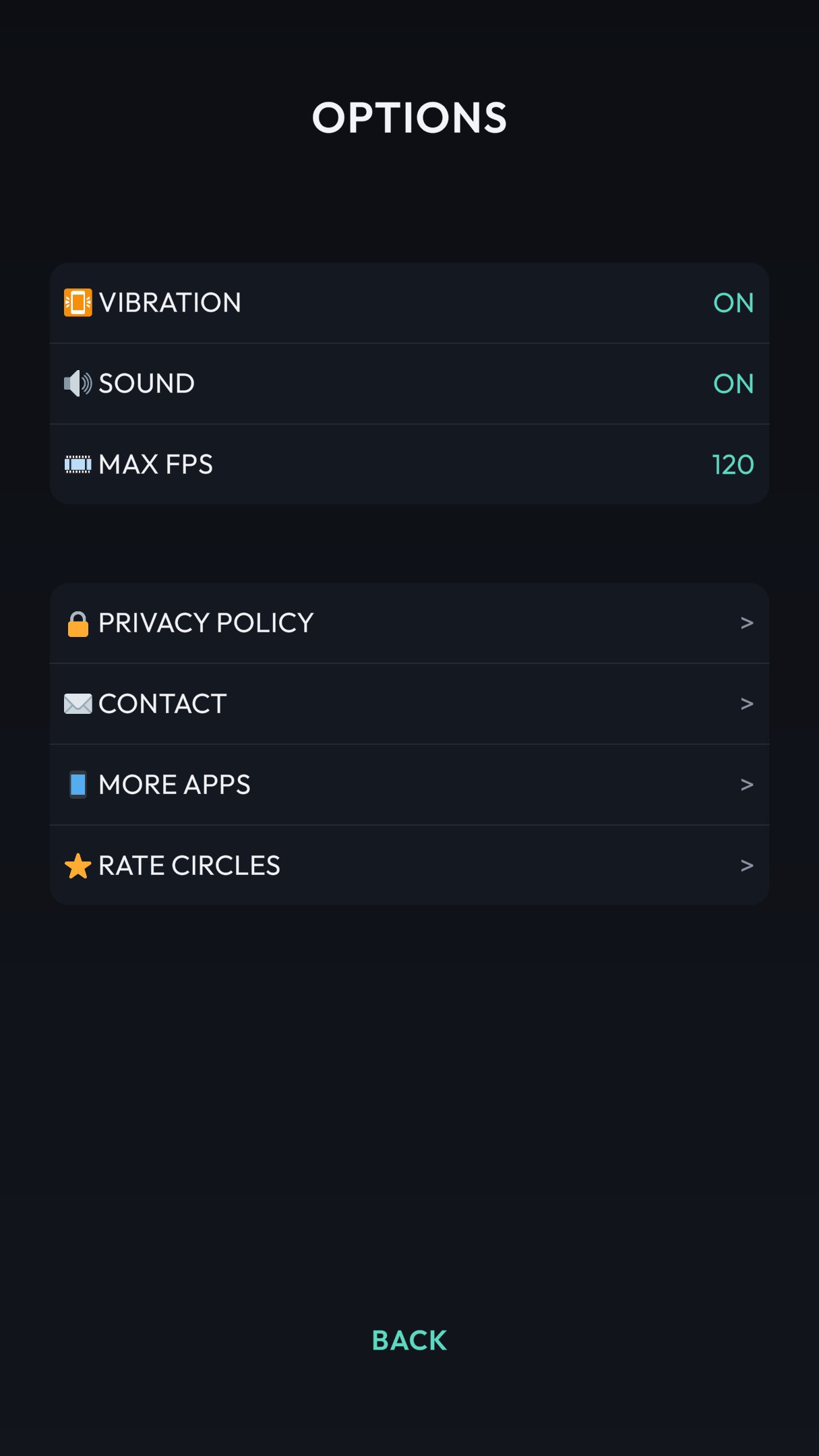Open More Apps chevron arrow
Screen dimensions: 819x1456
click(x=747, y=785)
